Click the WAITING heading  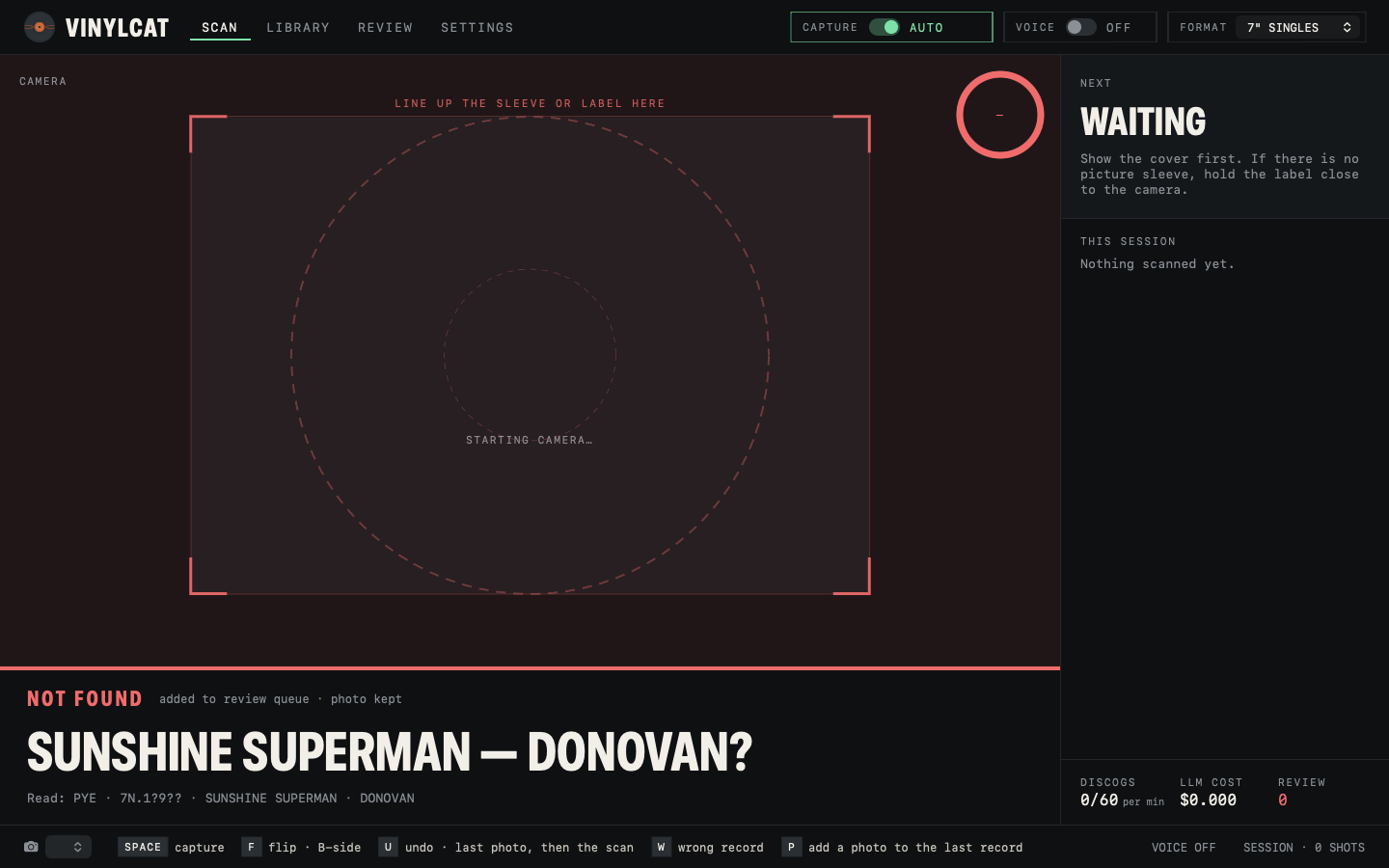click(1143, 122)
